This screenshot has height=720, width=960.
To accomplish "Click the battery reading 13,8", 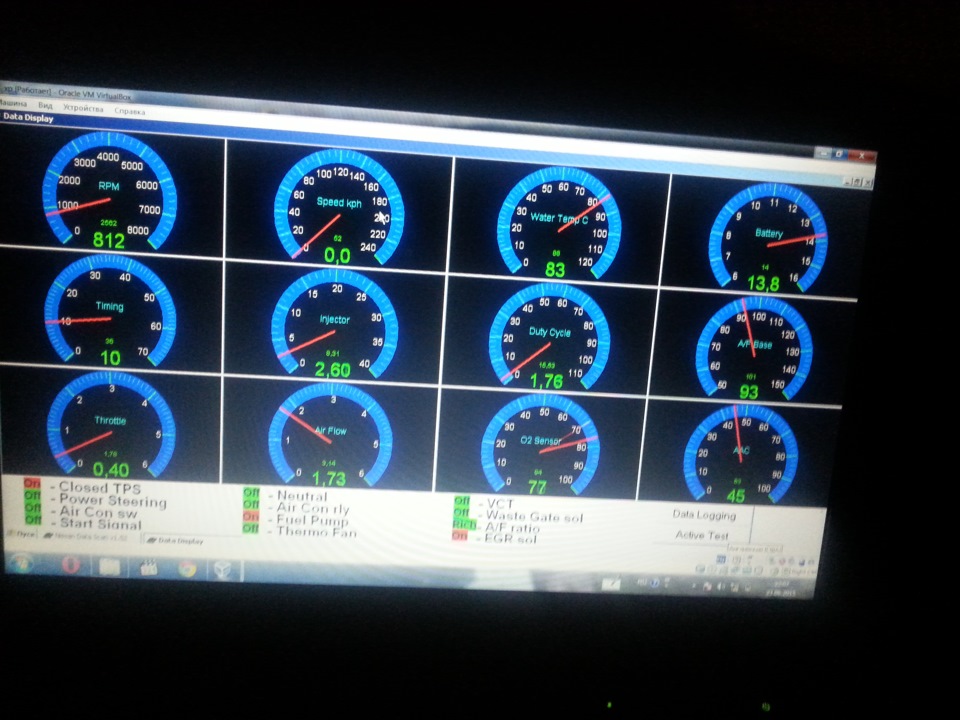I will point(763,283).
